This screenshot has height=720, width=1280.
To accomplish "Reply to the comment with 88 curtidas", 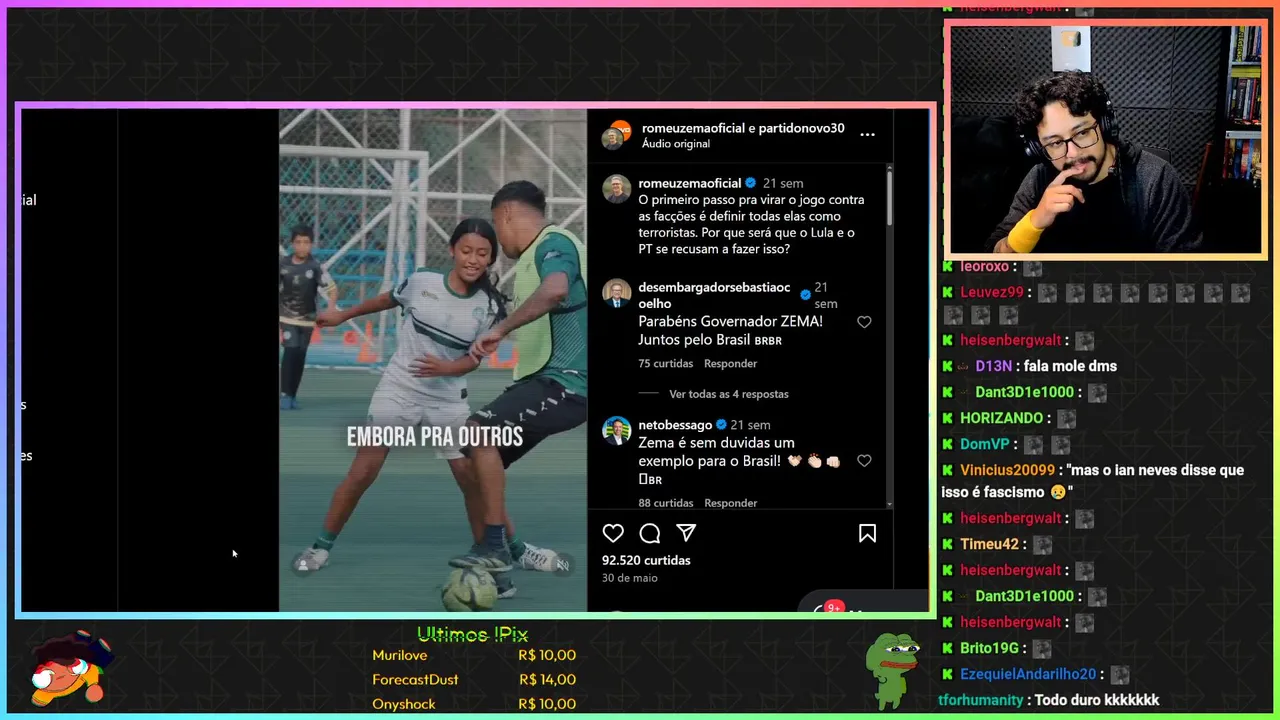I will click(x=730, y=503).
